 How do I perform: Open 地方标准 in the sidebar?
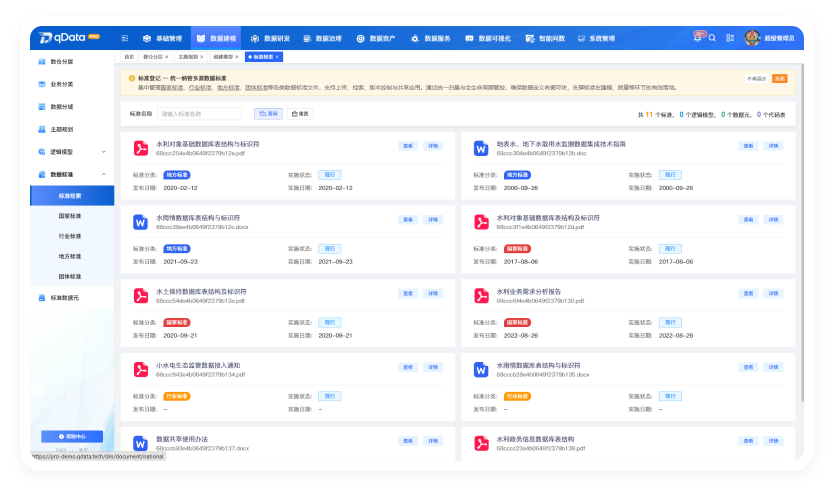pos(70,256)
